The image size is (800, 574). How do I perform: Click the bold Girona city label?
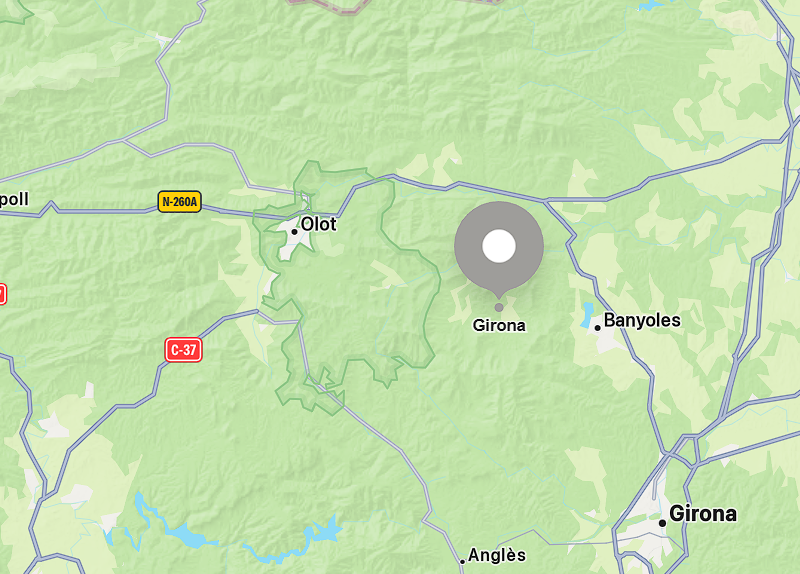click(x=703, y=514)
